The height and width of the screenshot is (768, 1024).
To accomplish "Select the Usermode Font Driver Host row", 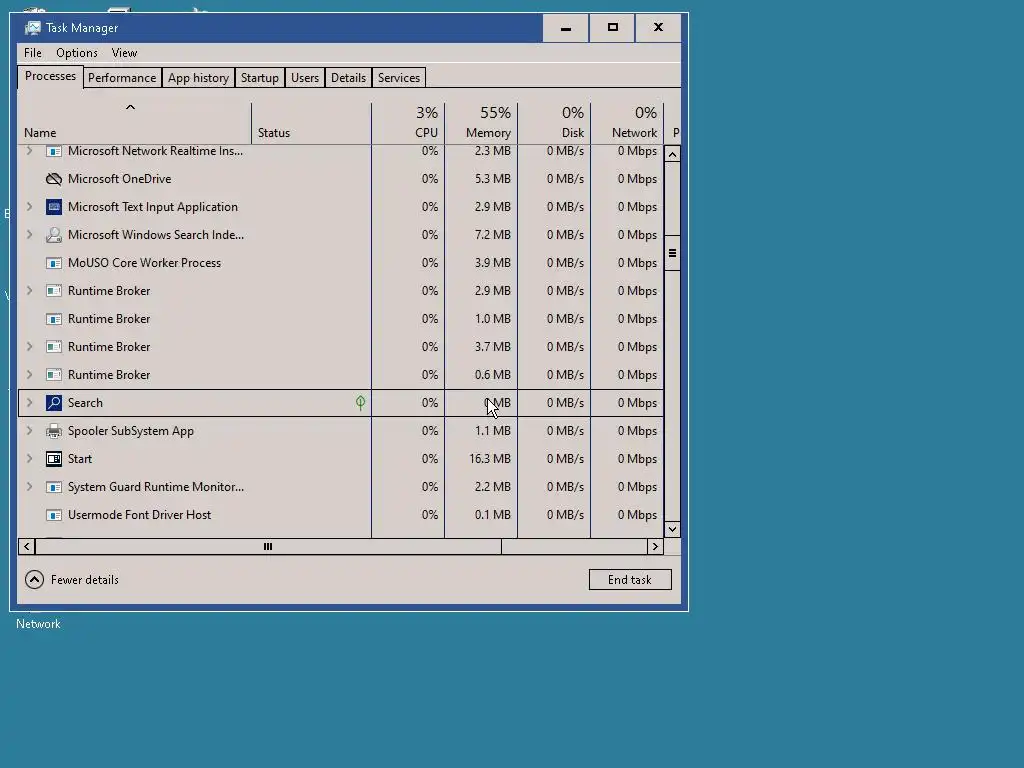I will point(341,515).
